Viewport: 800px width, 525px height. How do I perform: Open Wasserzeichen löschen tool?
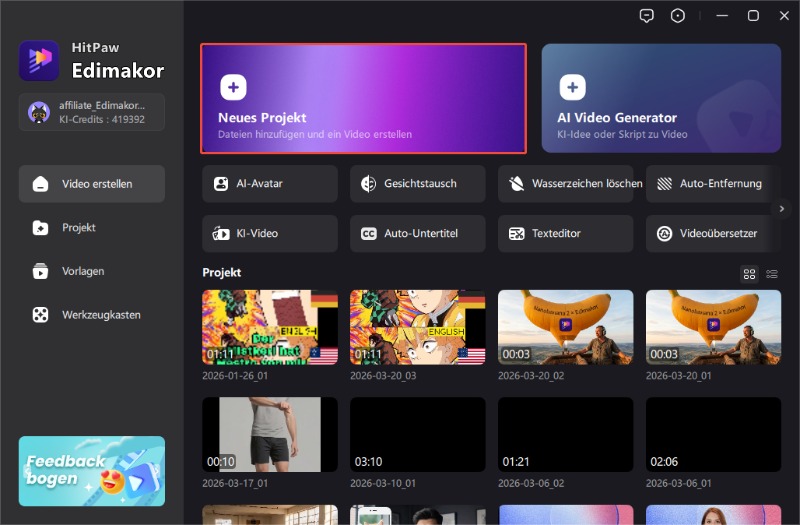tap(565, 184)
